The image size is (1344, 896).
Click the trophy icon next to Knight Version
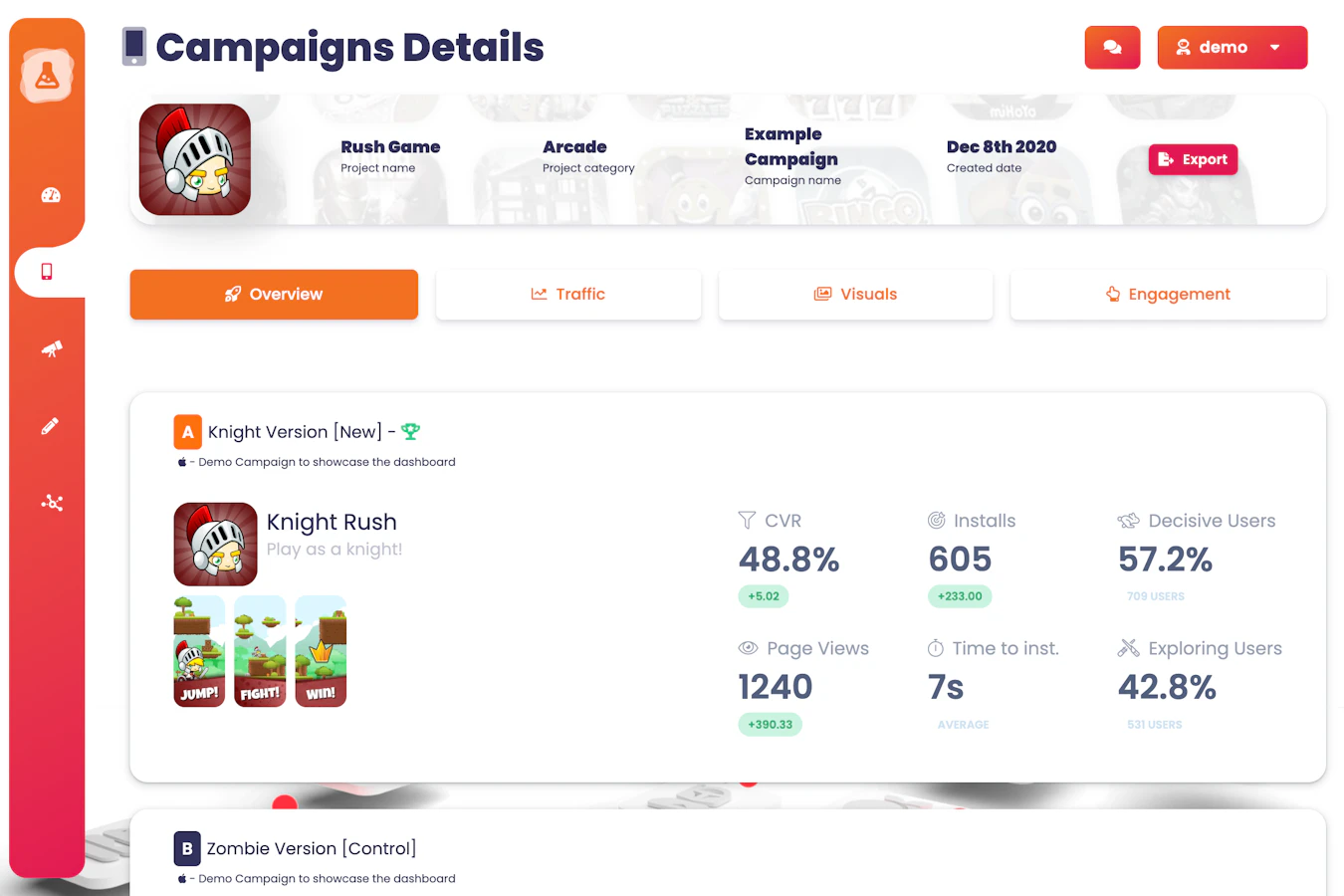coord(410,432)
